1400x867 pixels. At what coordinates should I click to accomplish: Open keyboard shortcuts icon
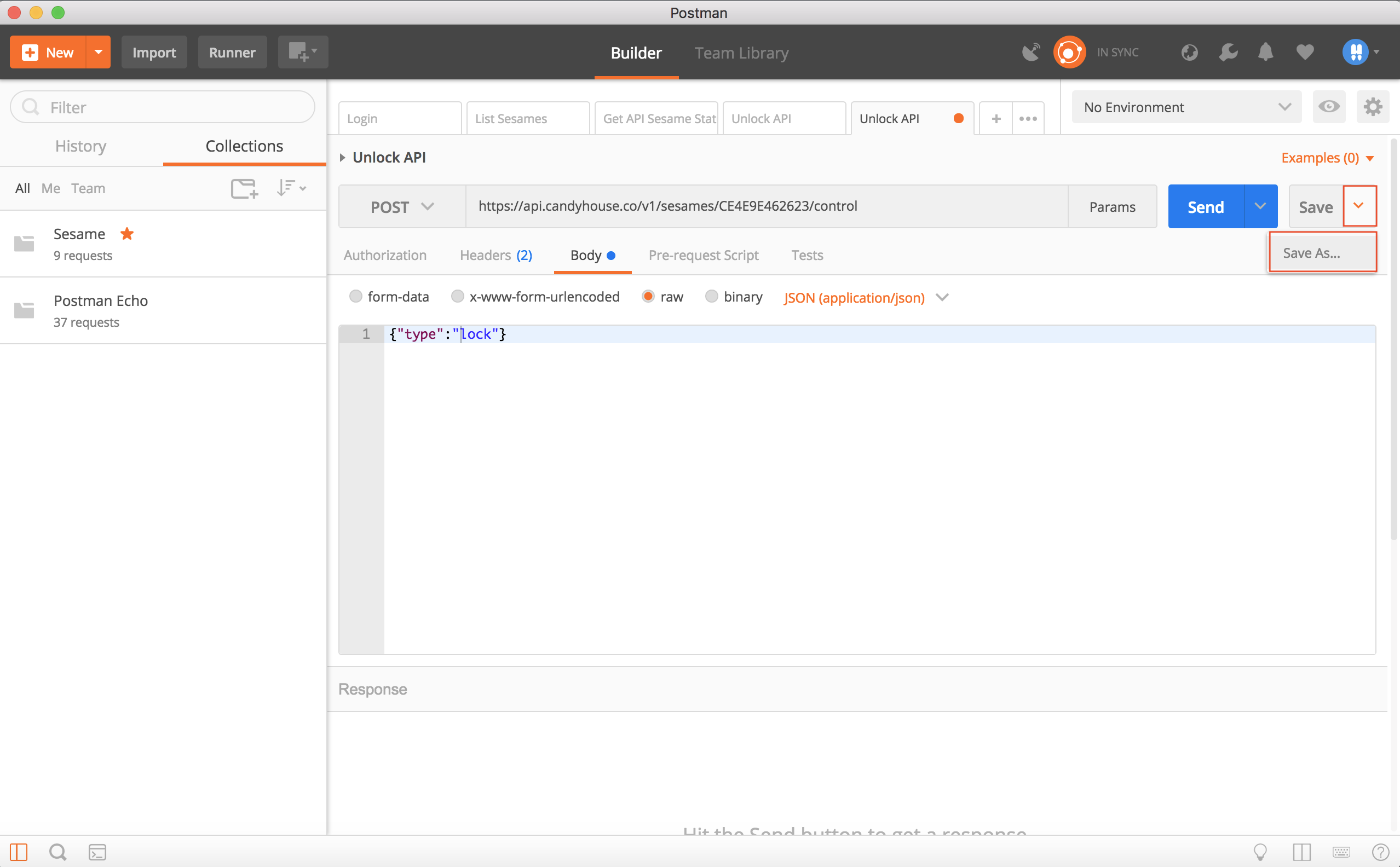coord(1341,852)
